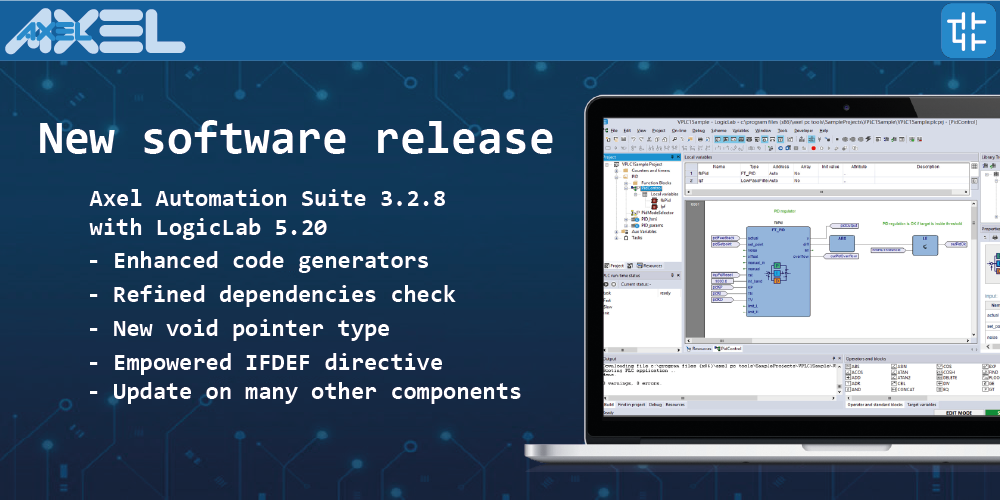Select PidModeSelector in the project tree
Screen dimensions: 1000x500
(657, 213)
